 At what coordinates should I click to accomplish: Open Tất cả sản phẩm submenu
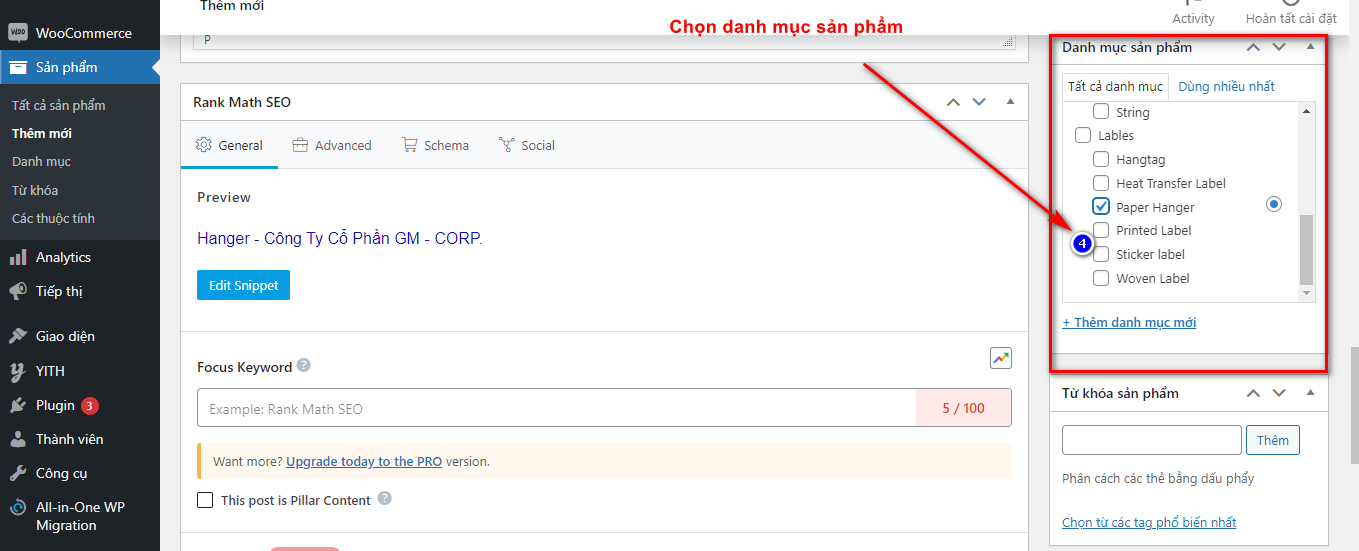point(58,105)
